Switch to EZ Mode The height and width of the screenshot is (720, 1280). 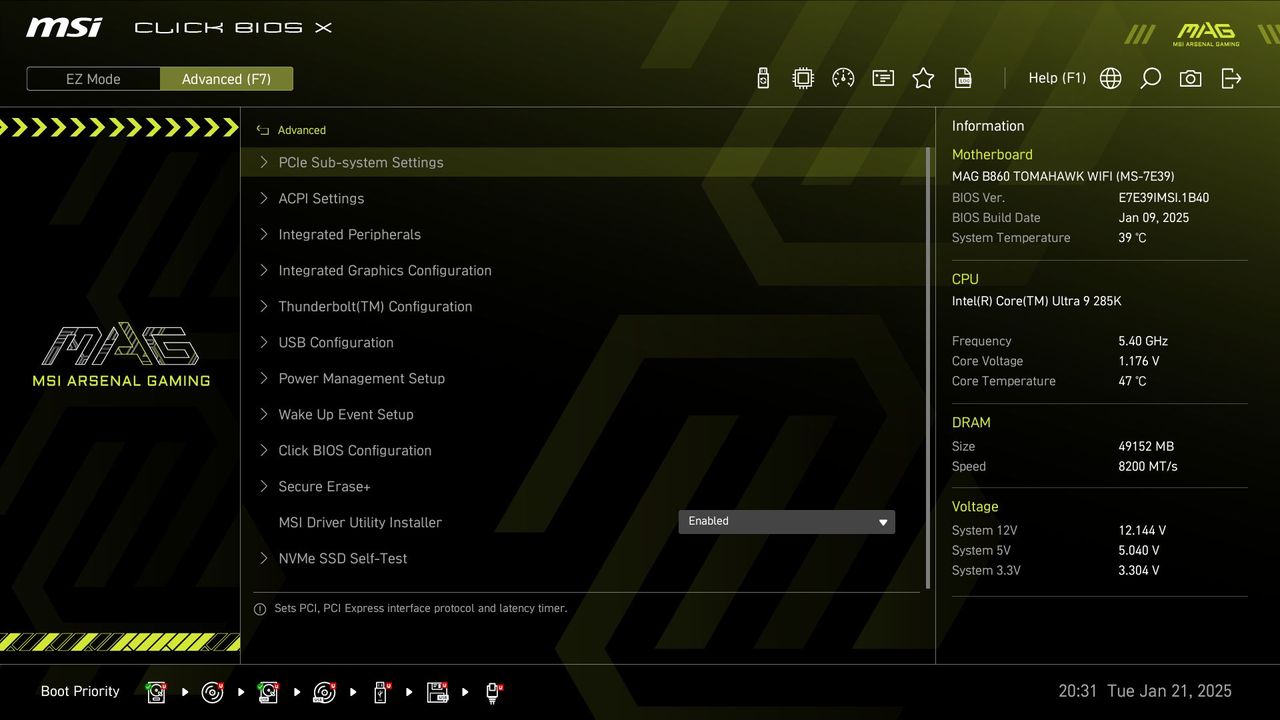[93, 79]
